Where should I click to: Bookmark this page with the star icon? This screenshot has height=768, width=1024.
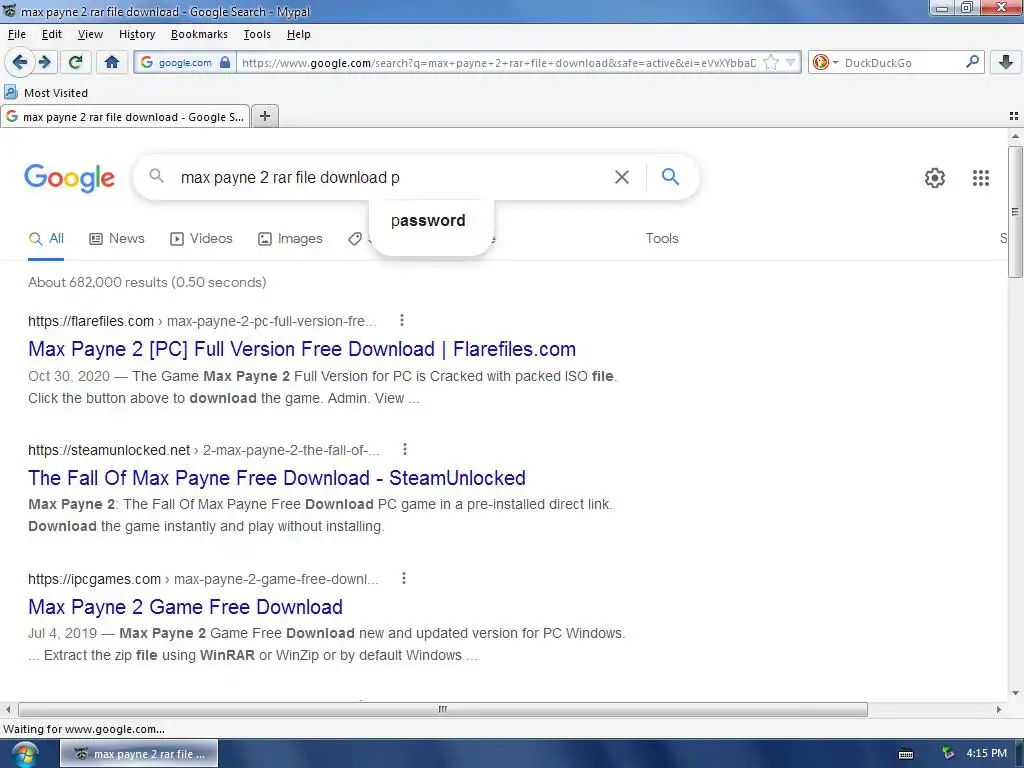pos(771,63)
